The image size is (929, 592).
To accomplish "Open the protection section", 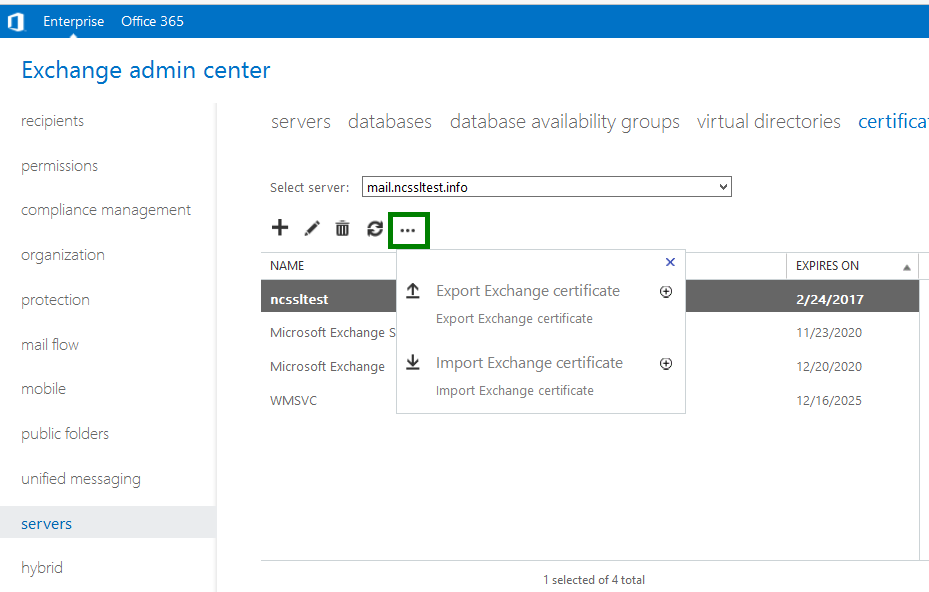I will coord(55,300).
